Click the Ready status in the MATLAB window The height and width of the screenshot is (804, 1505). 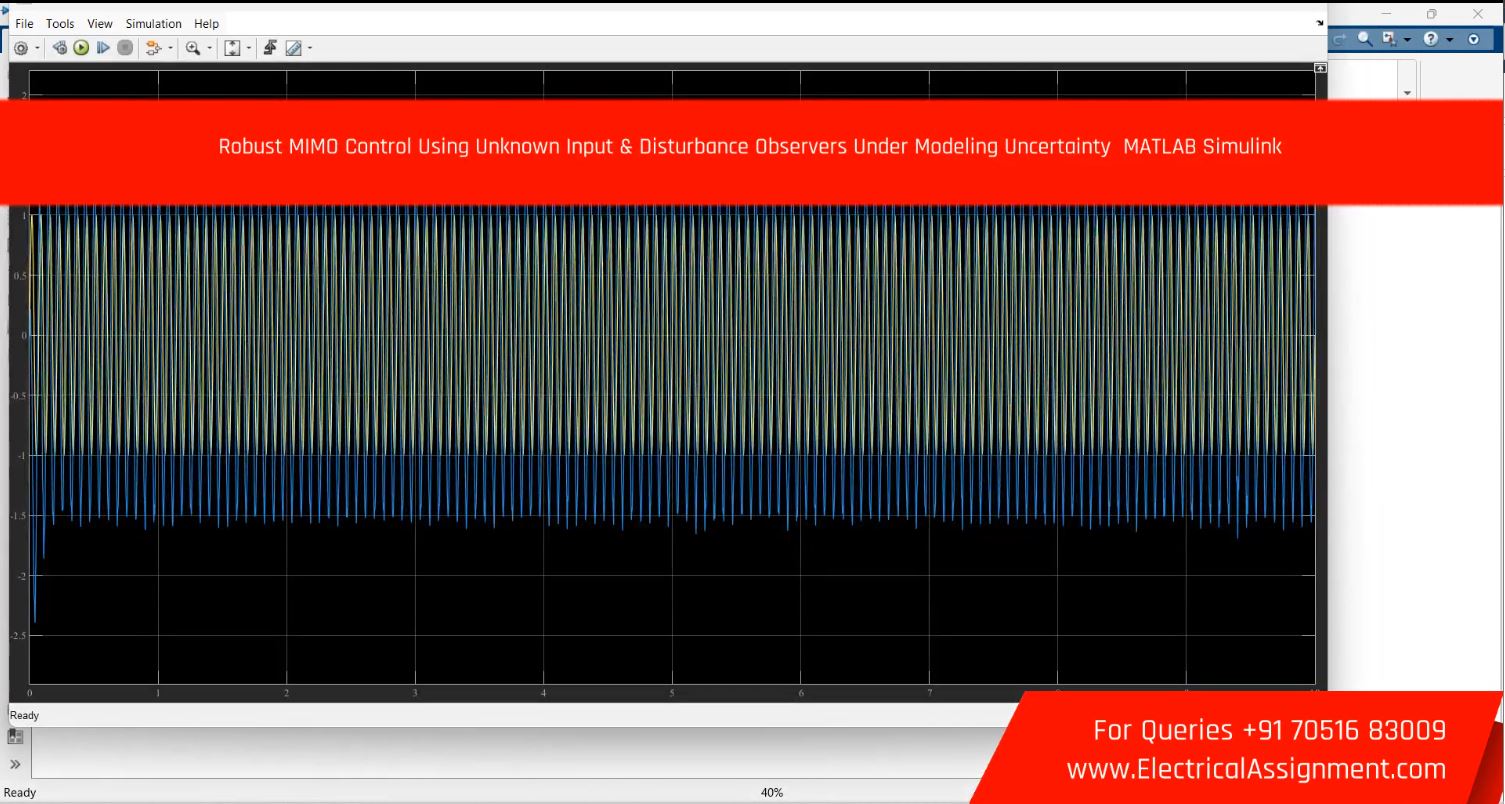[x=19, y=792]
